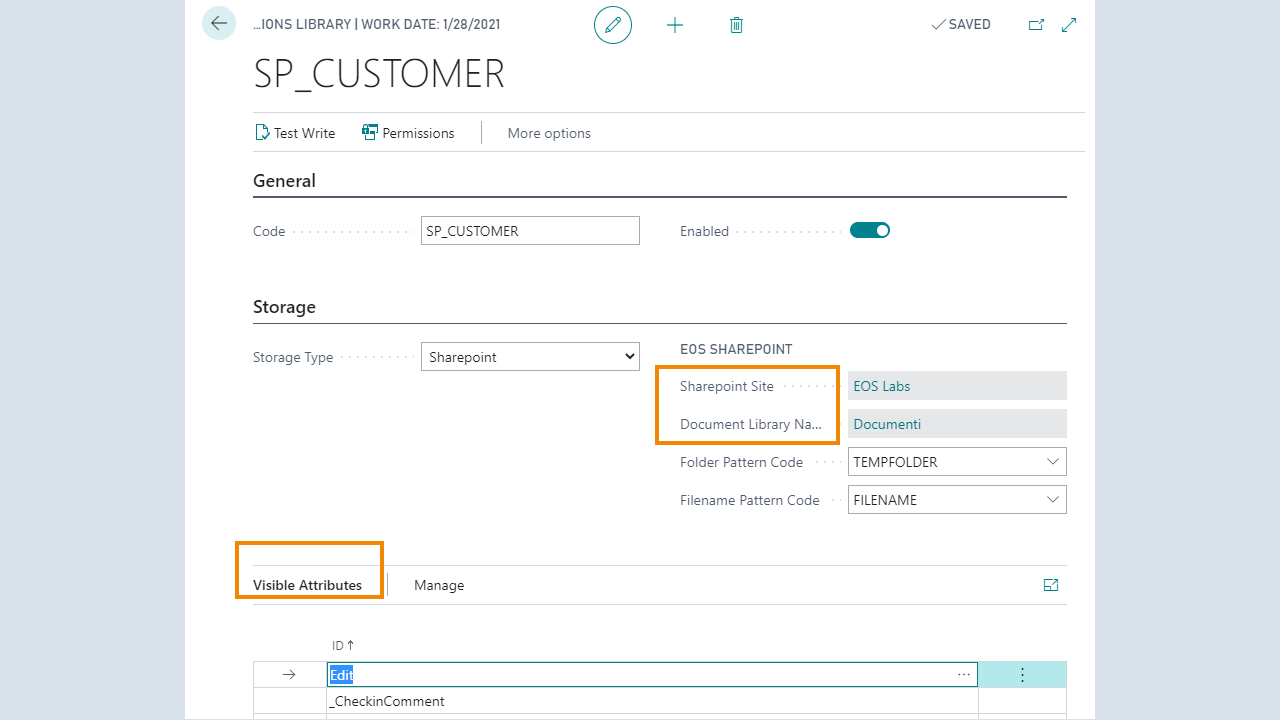Image resolution: width=1280 pixels, height=720 pixels.
Task: Go back with the arrow button
Action: pos(219,23)
